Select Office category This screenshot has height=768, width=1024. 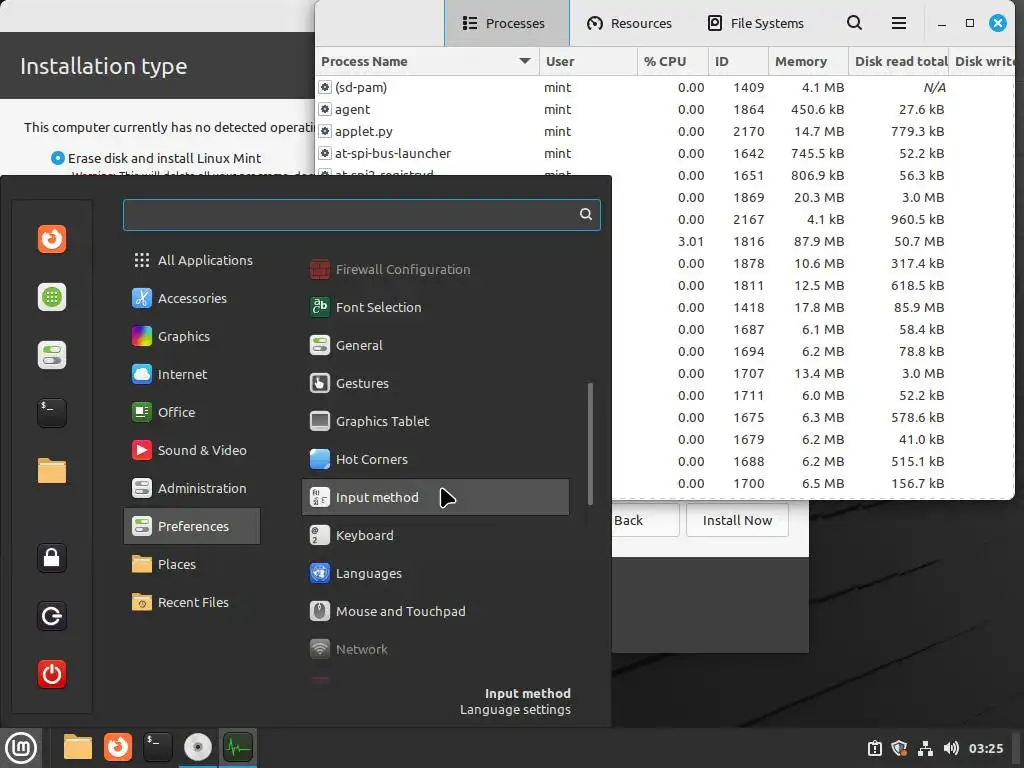pos(192,412)
